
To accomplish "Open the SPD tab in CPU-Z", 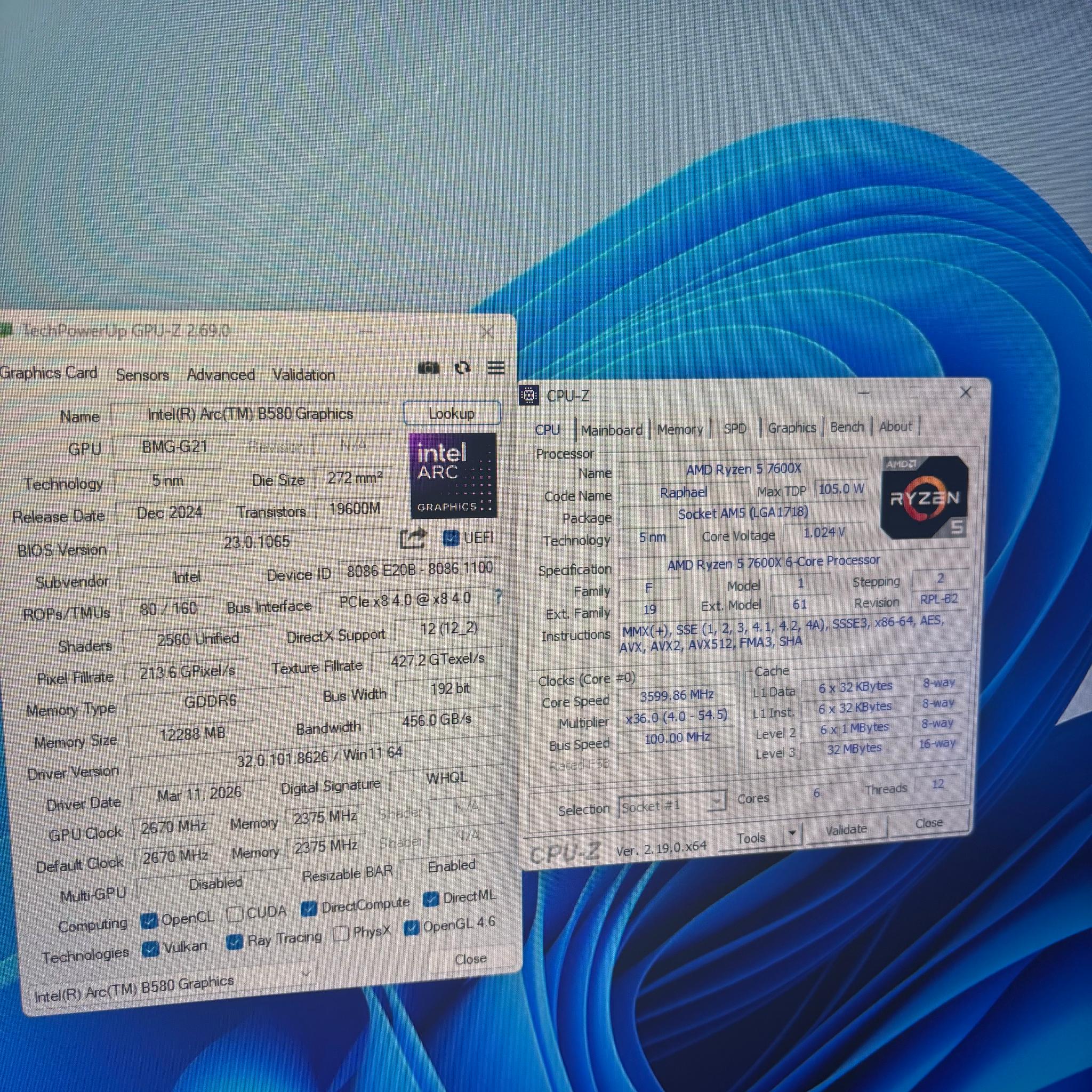I will [x=735, y=429].
